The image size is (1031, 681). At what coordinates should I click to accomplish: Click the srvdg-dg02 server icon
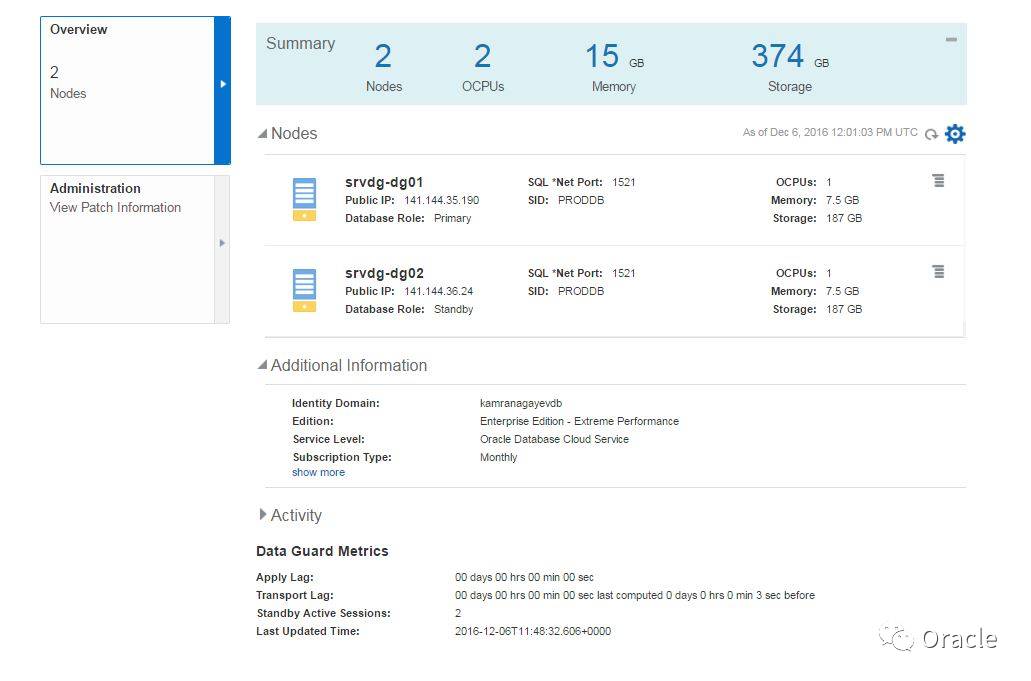[304, 290]
